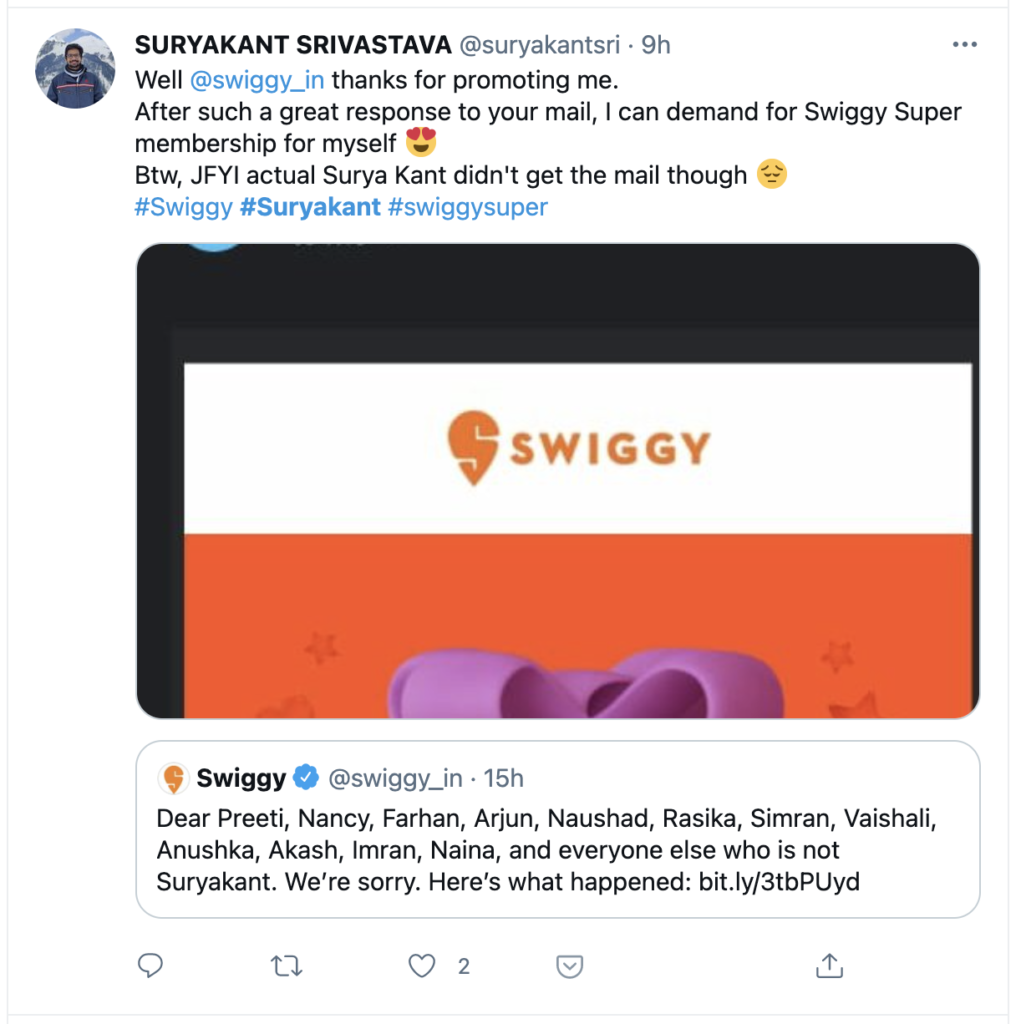Reply to Suryakant's tweet
1021x1024 pixels.
[x=150, y=965]
